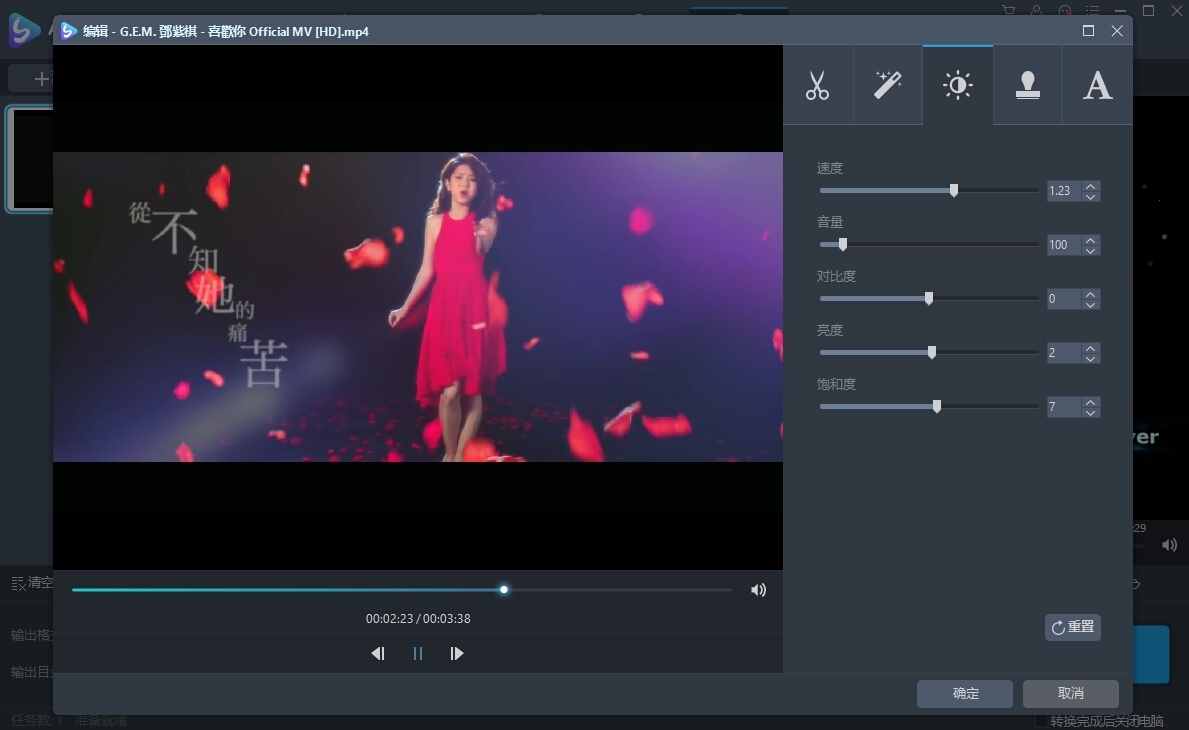Screen dimensions: 1189x730
Task: Click the 对比度 slider handle
Action: pyautogui.click(x=928, y=298)
